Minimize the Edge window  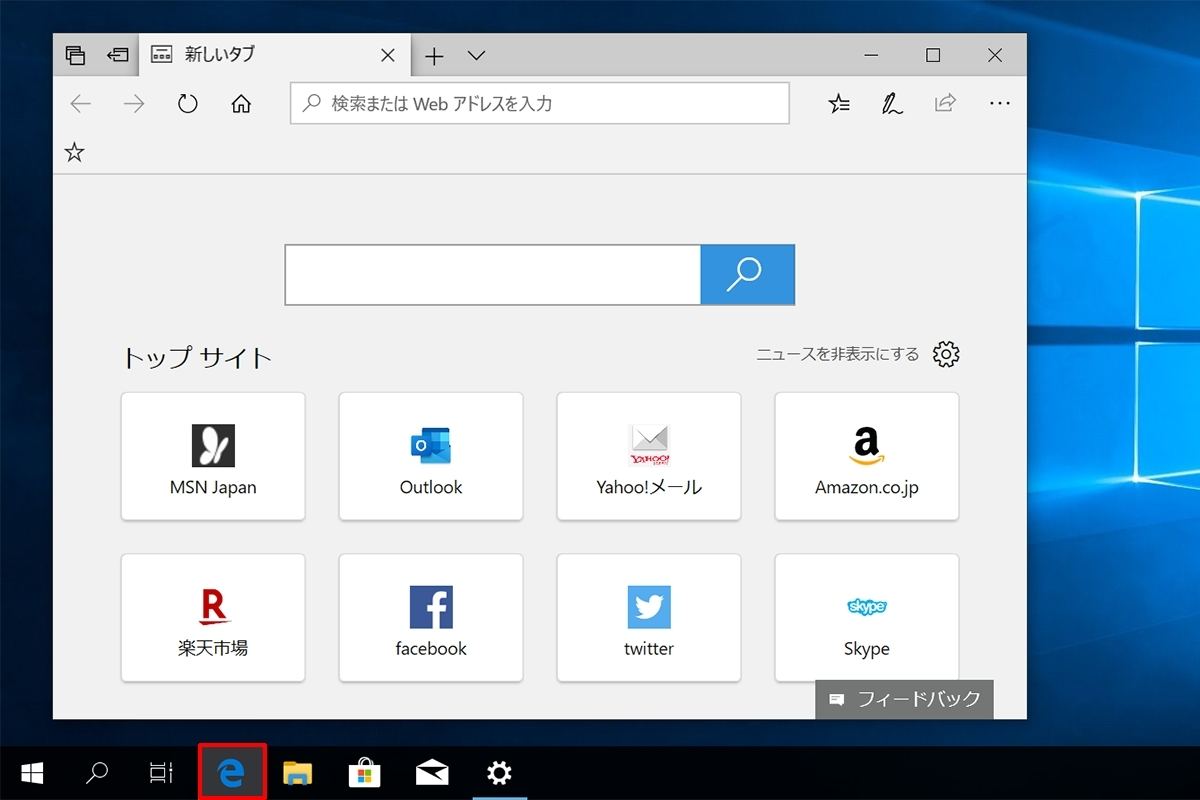coord(872,56)
